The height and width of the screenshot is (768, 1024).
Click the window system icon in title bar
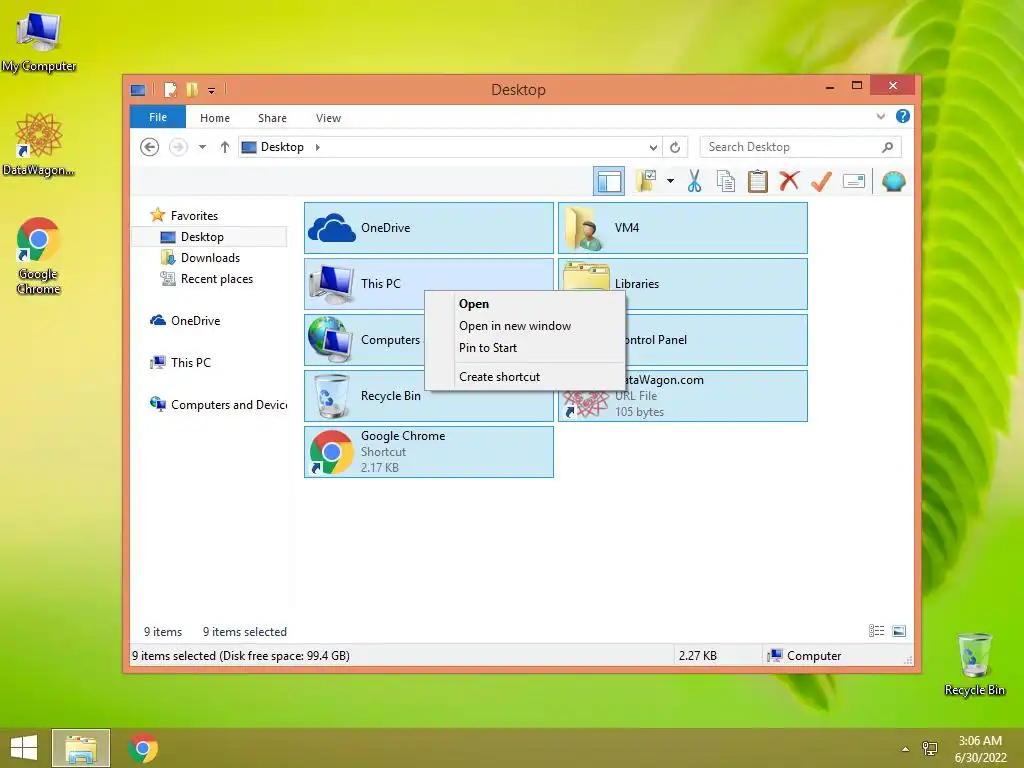point(138,89)
